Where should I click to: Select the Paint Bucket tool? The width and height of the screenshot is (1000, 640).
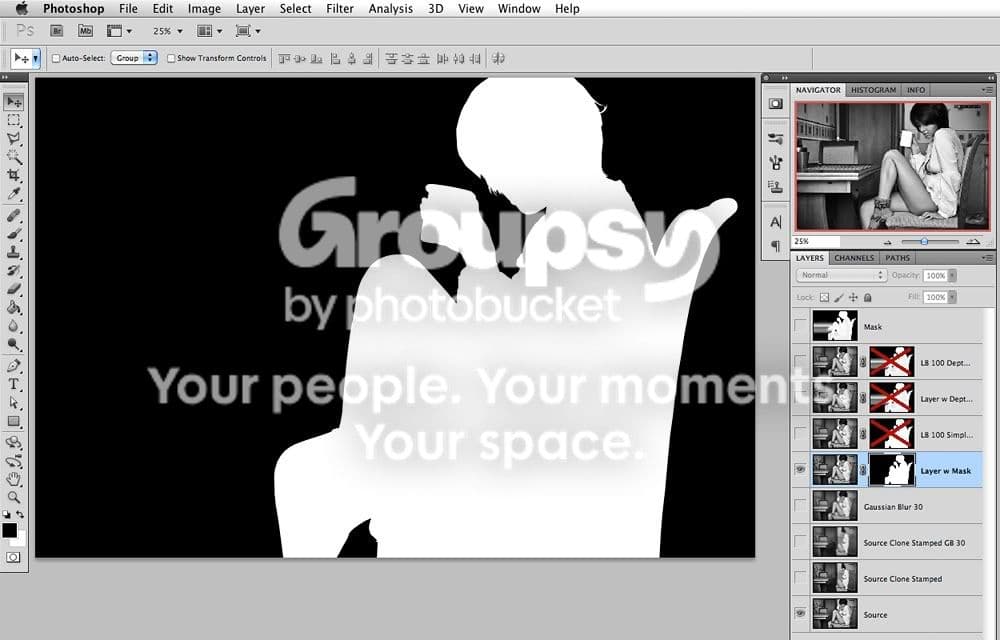coord(14,307)
